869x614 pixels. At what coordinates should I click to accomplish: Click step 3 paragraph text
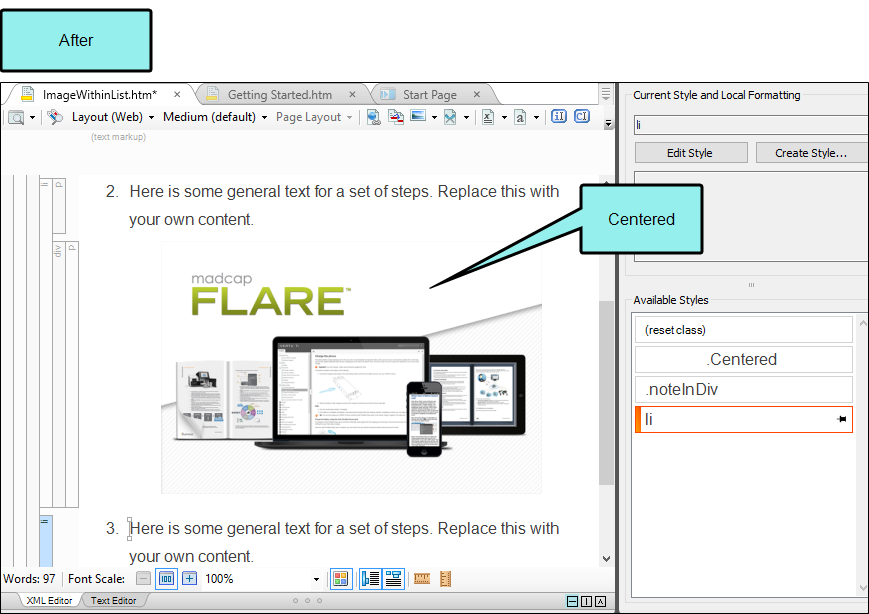click(344, 543)
